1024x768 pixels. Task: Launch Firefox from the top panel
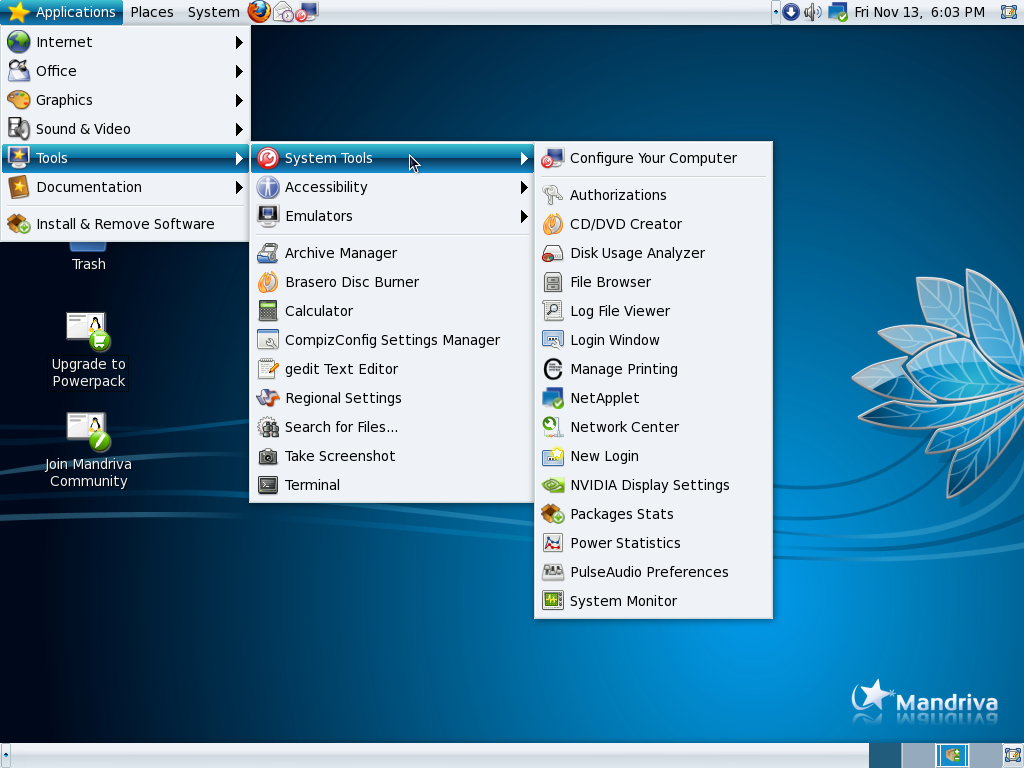point(259,12)
